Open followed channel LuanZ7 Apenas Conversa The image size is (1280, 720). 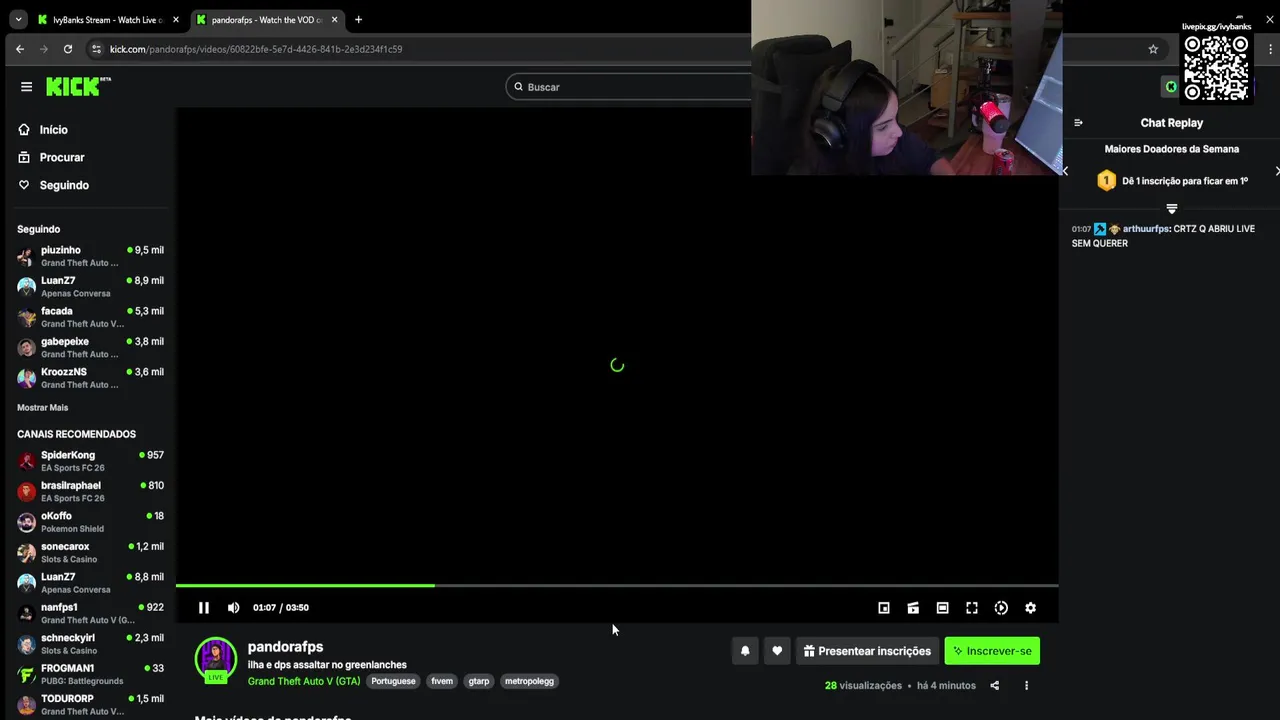point(90,287)
